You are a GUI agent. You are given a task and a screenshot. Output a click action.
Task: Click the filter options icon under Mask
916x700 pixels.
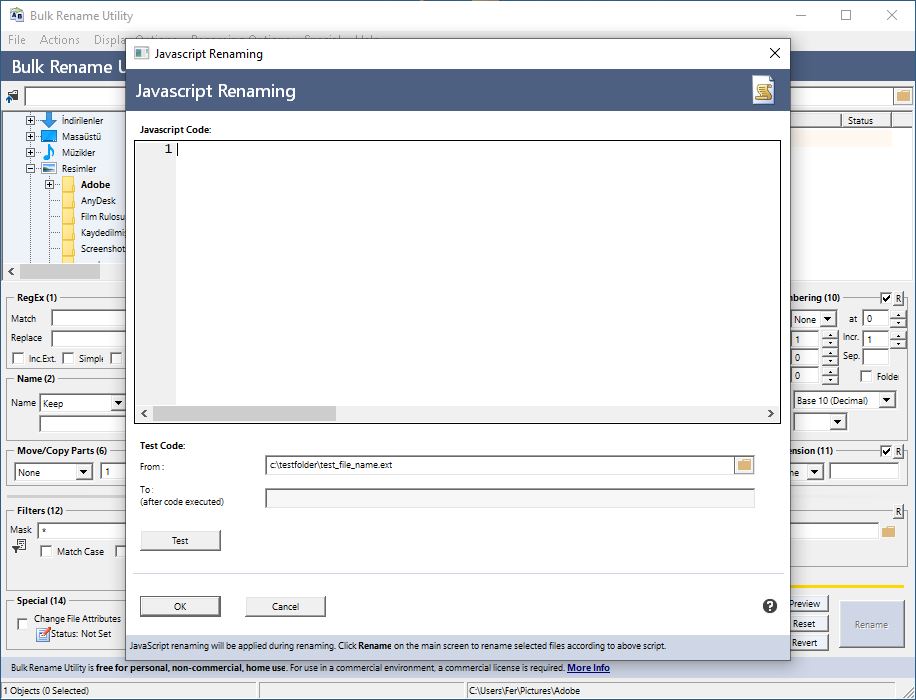(19, 547)
